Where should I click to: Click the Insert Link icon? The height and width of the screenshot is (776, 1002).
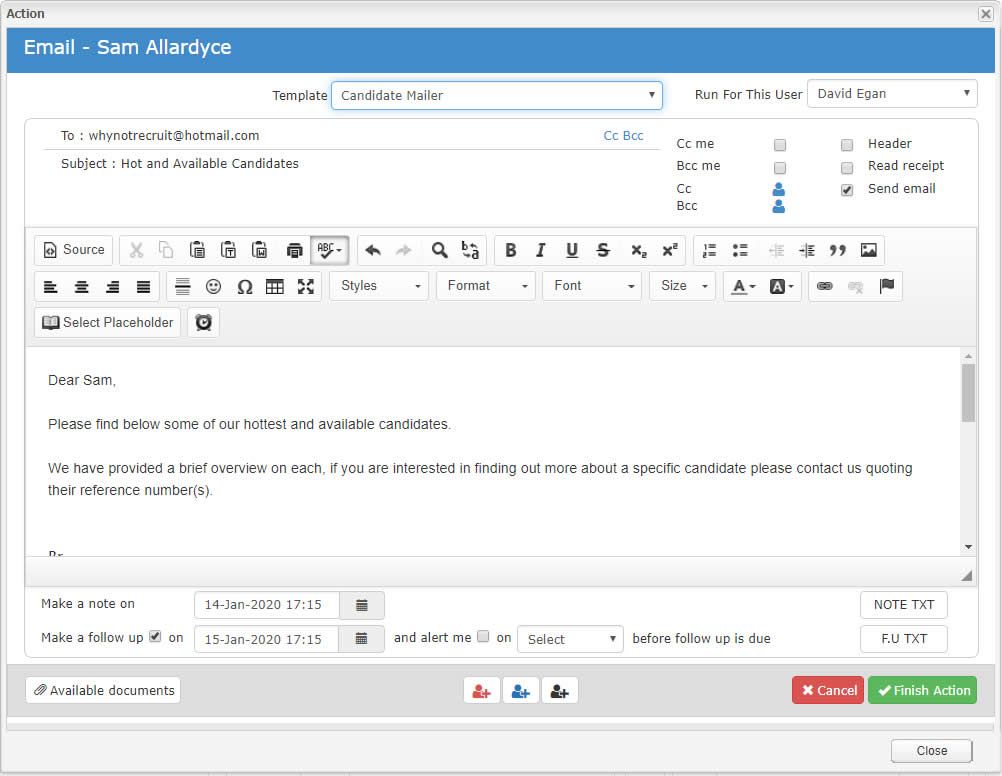824,286
